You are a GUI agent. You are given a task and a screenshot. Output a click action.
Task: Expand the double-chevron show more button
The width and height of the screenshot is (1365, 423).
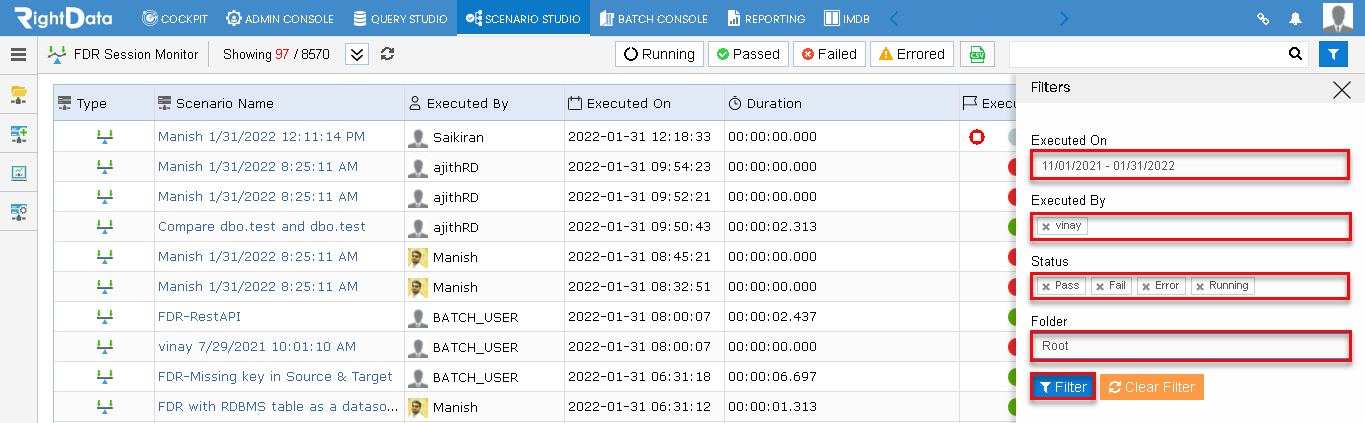click(357, 54)
